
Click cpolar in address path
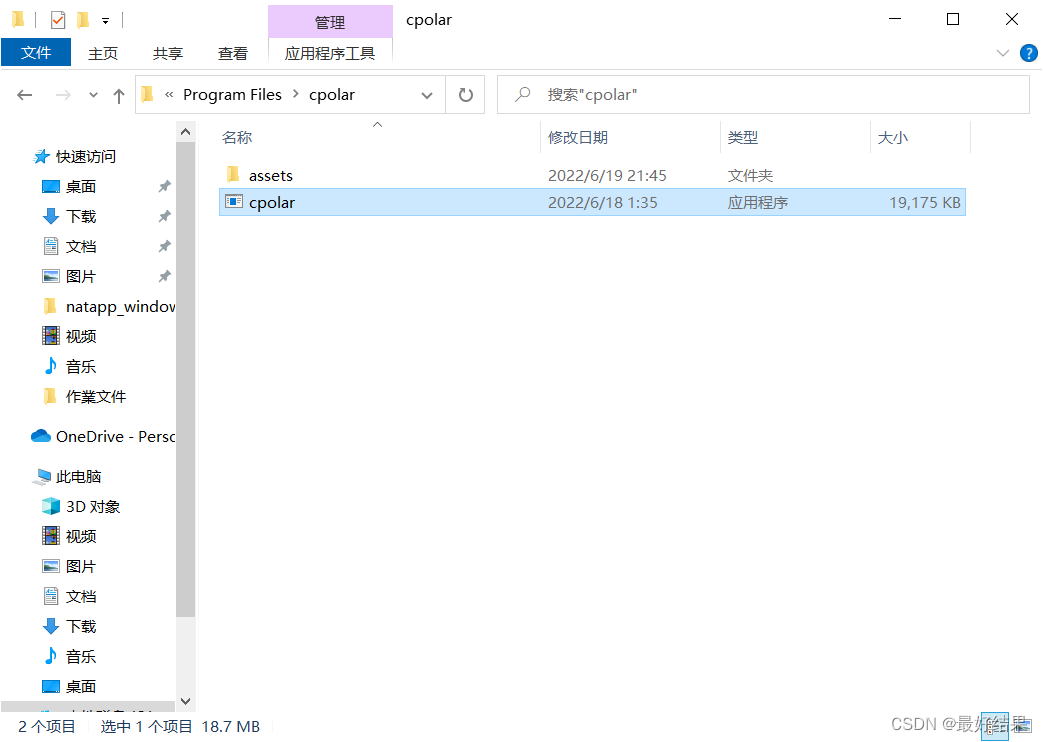click(332, 95)
